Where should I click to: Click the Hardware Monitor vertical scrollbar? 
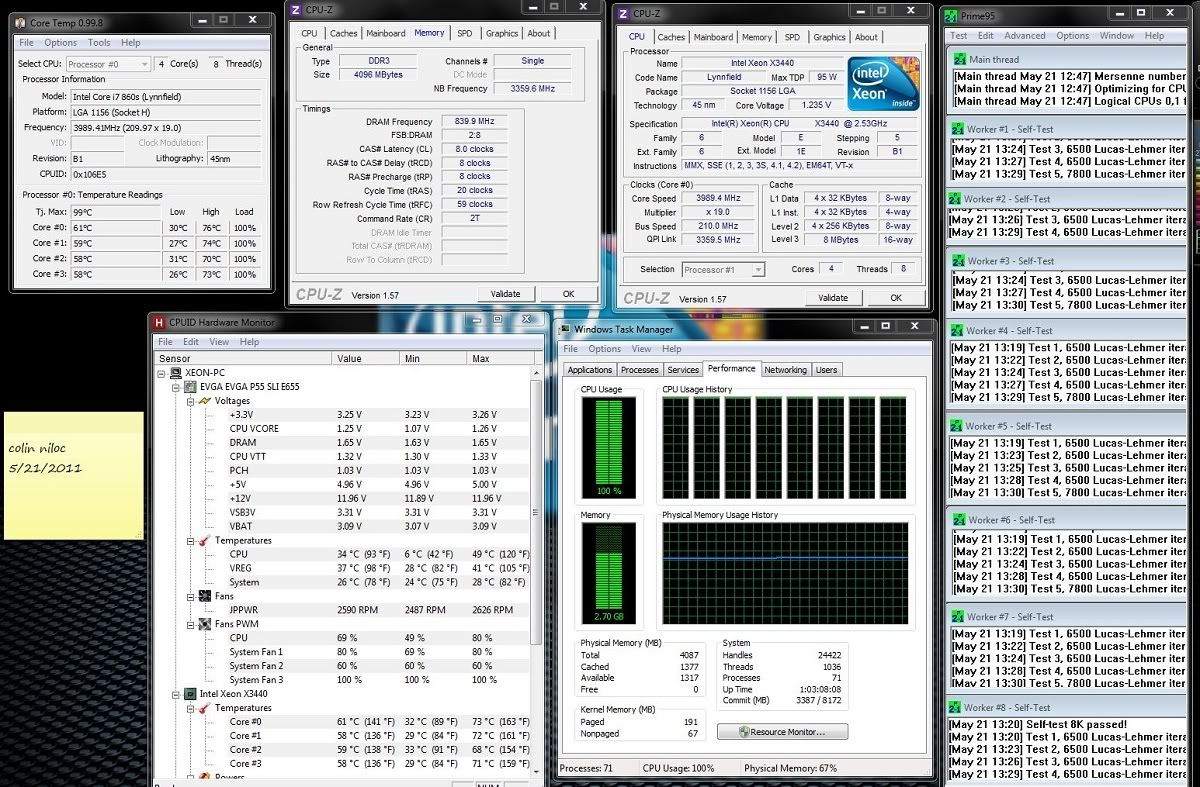pyautogui.click(x=537, y=572)
